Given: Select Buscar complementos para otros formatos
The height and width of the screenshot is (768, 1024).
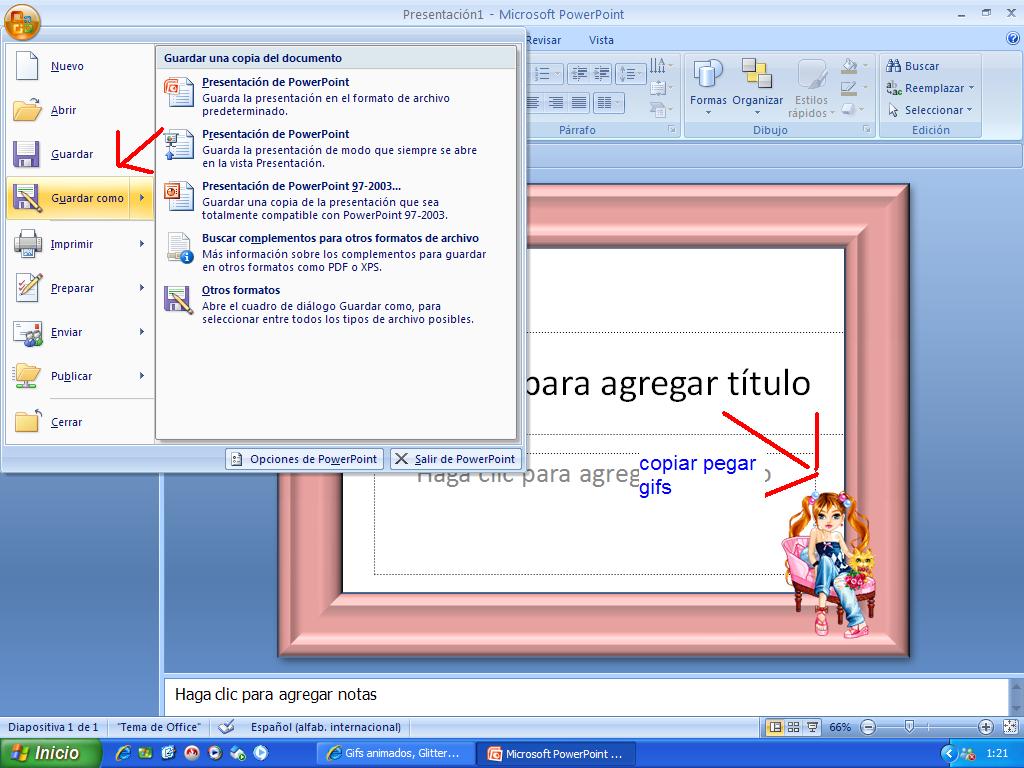Looking at the screenshot, I should click(336, 253).
